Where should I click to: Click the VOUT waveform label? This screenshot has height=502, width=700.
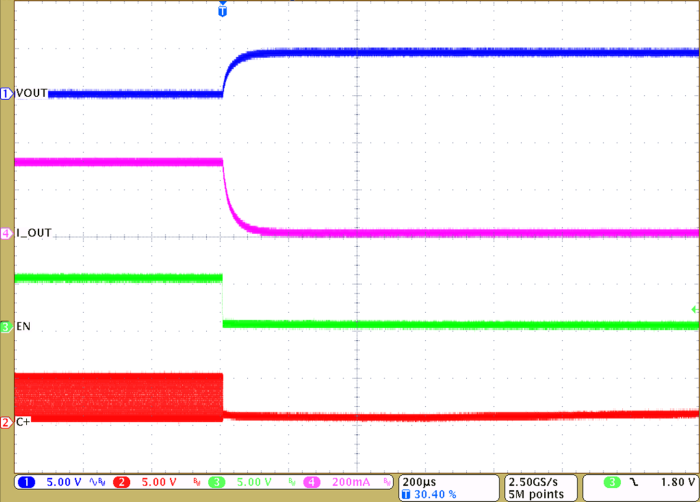pyautogui.click(x=33, y=93)
